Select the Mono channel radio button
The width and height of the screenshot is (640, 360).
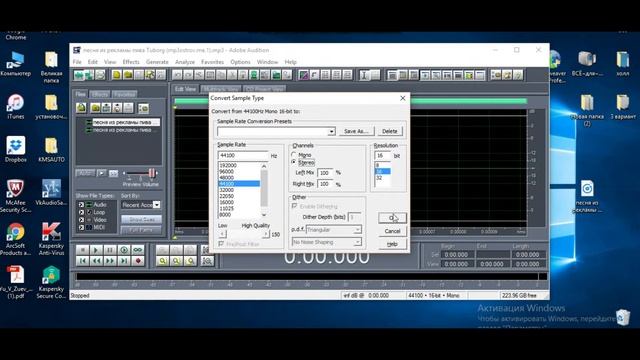[x=294, y=155]
